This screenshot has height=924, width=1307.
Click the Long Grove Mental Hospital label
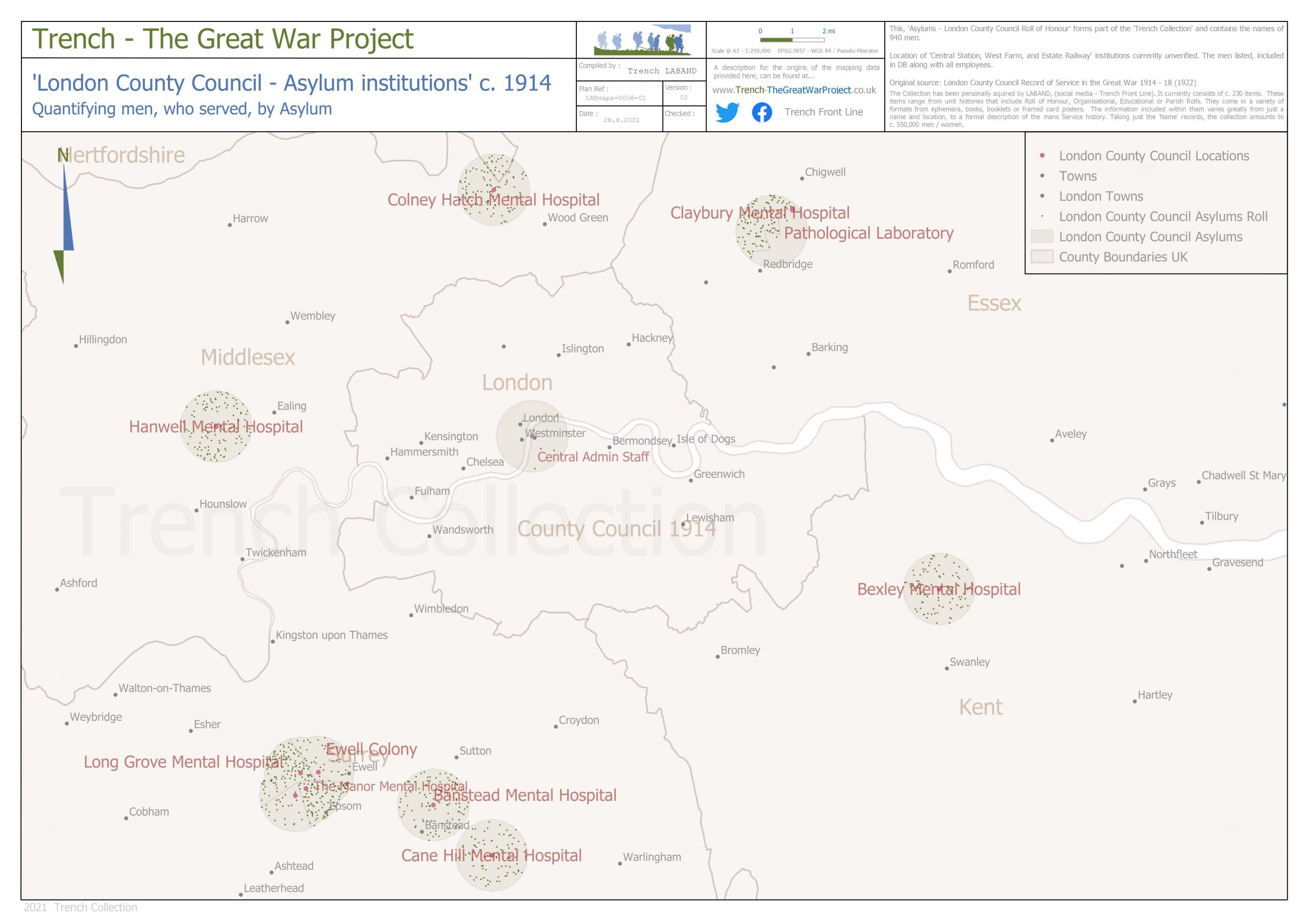(x=183, y=762)
